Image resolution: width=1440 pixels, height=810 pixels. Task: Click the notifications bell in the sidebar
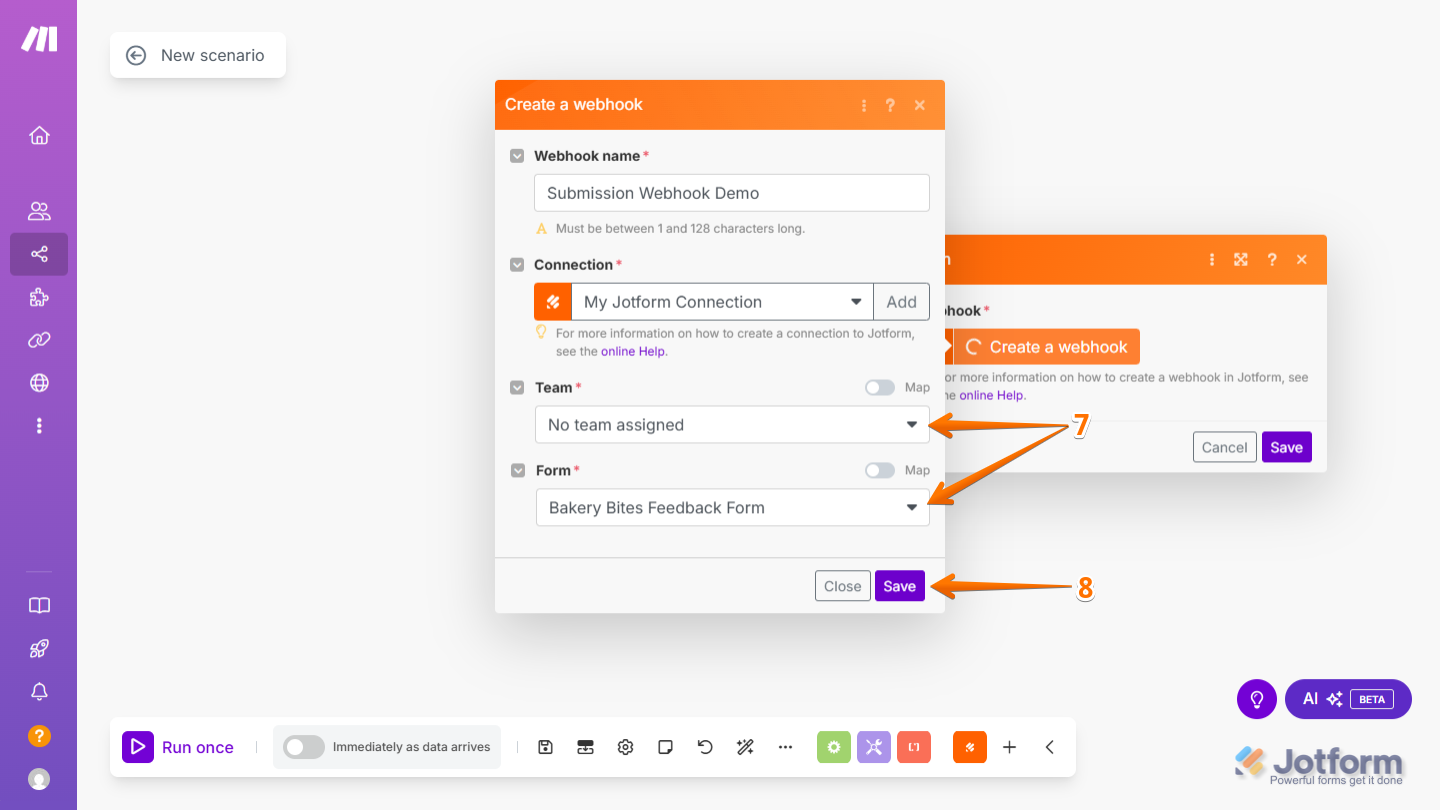coord(38,691)
